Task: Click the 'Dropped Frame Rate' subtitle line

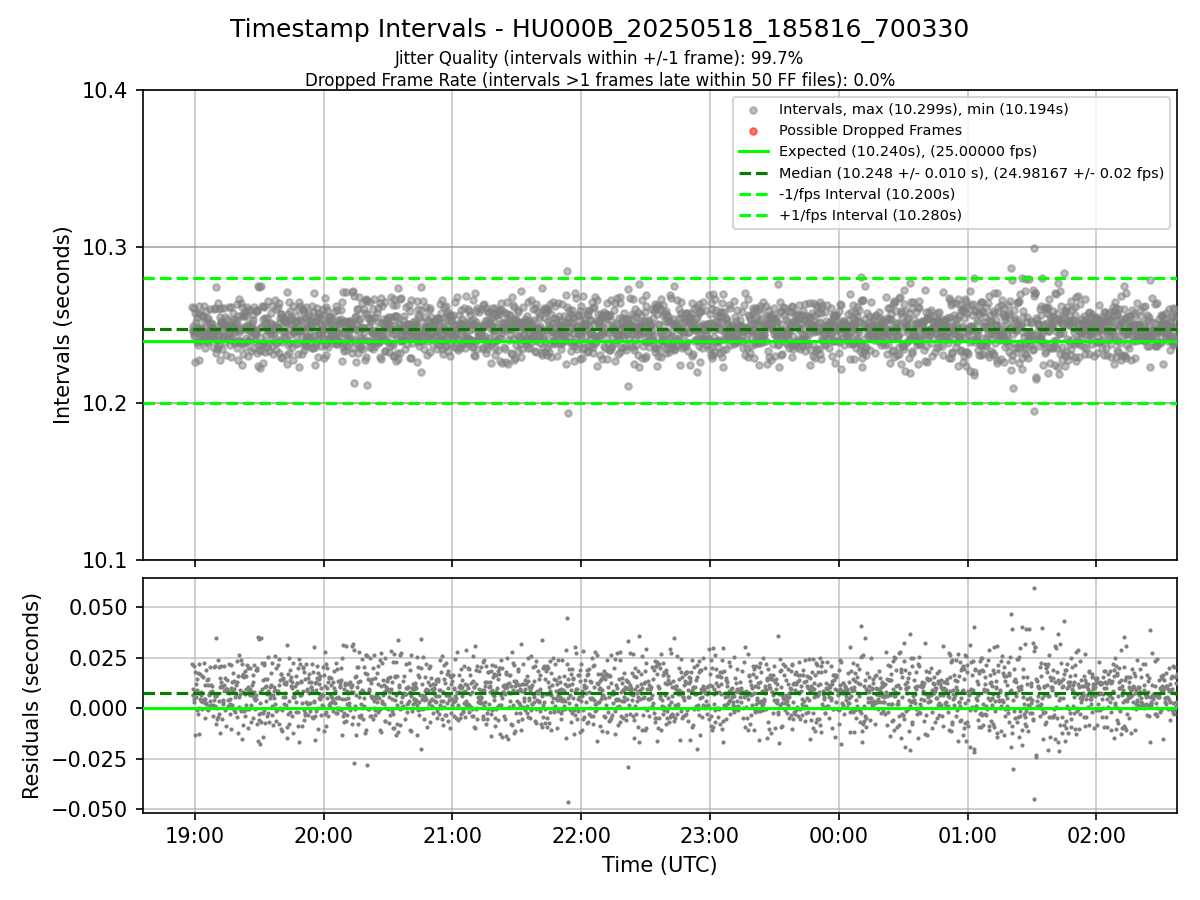Action: pyautogui.click(x=599, y=80)
